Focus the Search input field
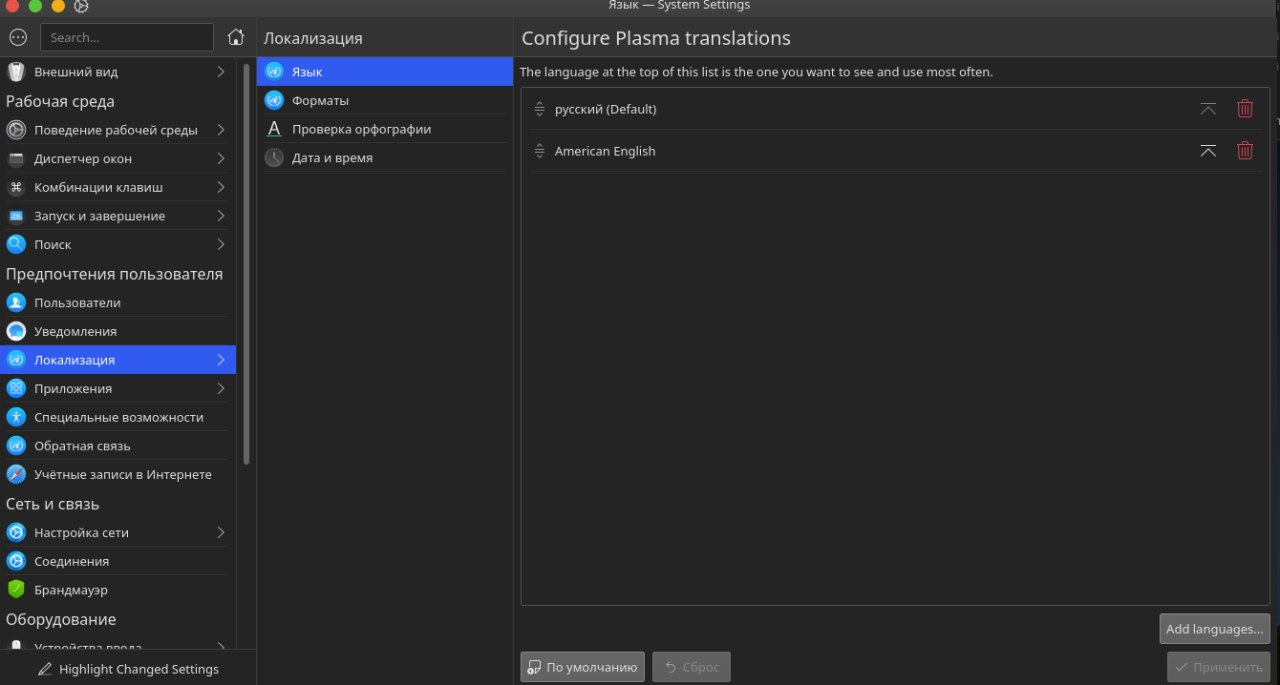This screenshot has width=1280, height=685. [x=126, y=37]
